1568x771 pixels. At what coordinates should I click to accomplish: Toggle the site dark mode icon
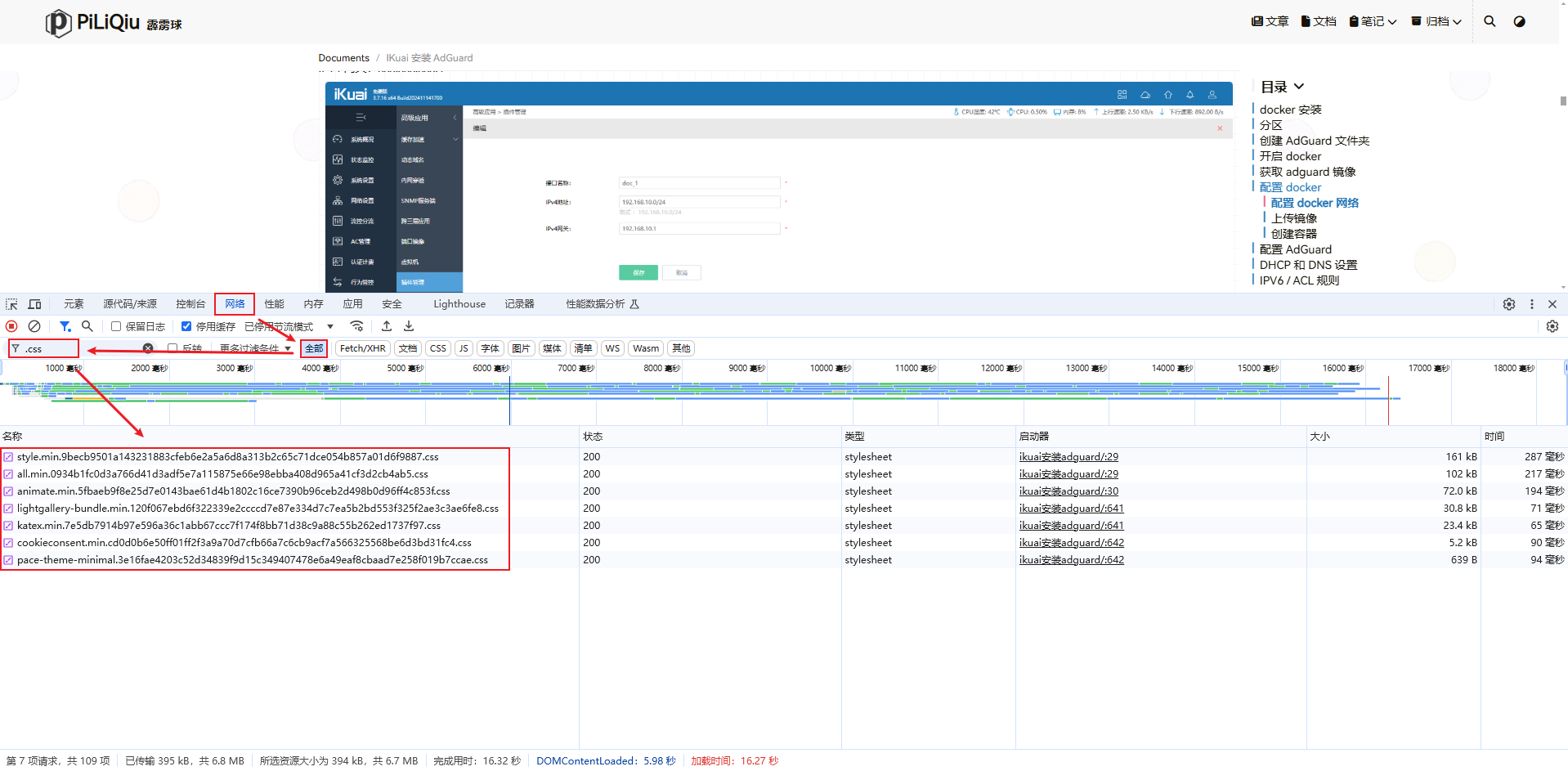(1519, 22)
